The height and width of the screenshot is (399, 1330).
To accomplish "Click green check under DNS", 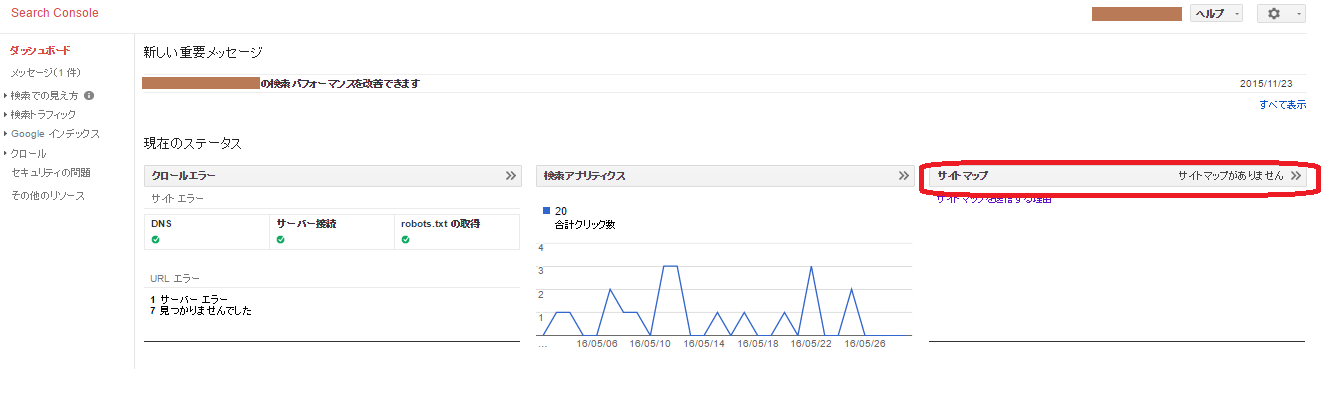I will click(x=156, y=239).
